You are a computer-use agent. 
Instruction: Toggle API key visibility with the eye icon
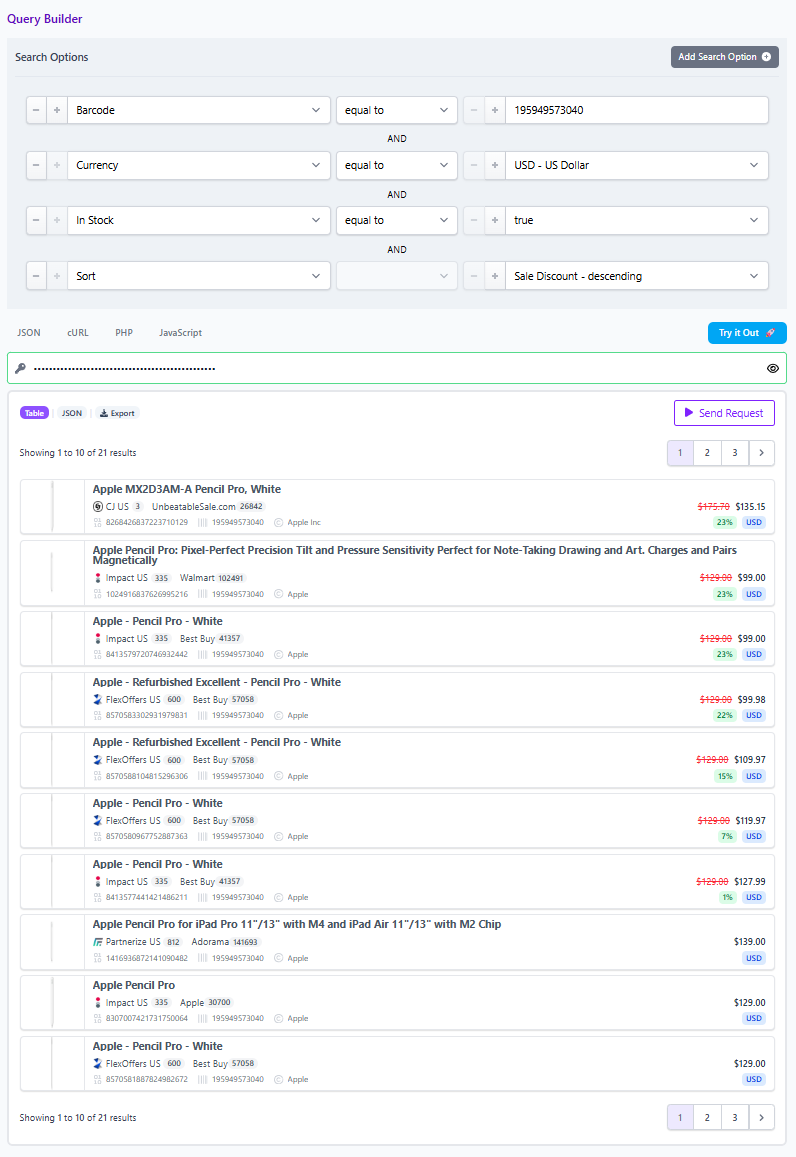[x=772, y=368]
